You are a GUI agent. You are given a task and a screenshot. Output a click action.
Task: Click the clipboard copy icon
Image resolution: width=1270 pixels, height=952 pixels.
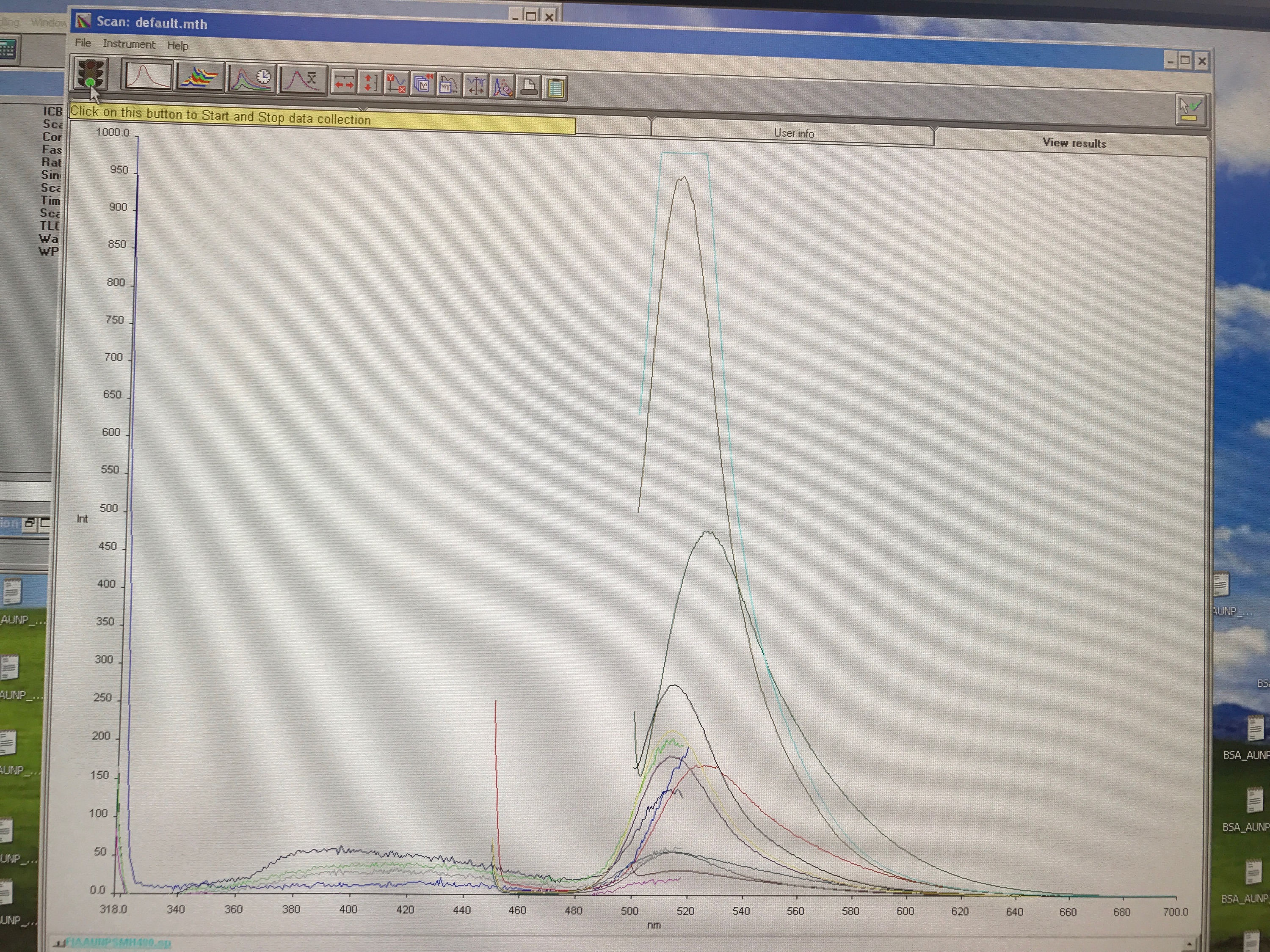tap(555, 88)
